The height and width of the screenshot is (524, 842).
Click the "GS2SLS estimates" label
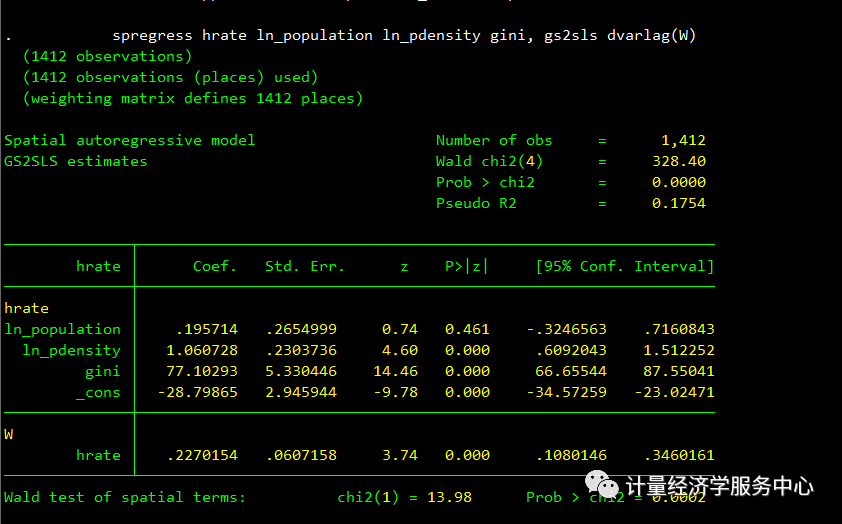pos(75,162)
